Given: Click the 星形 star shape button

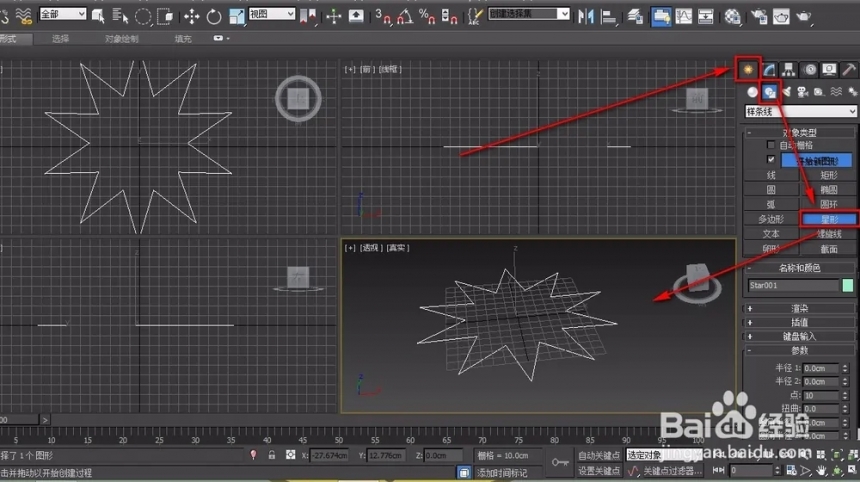Looking at the screenshot, I should tap(829, 219).
